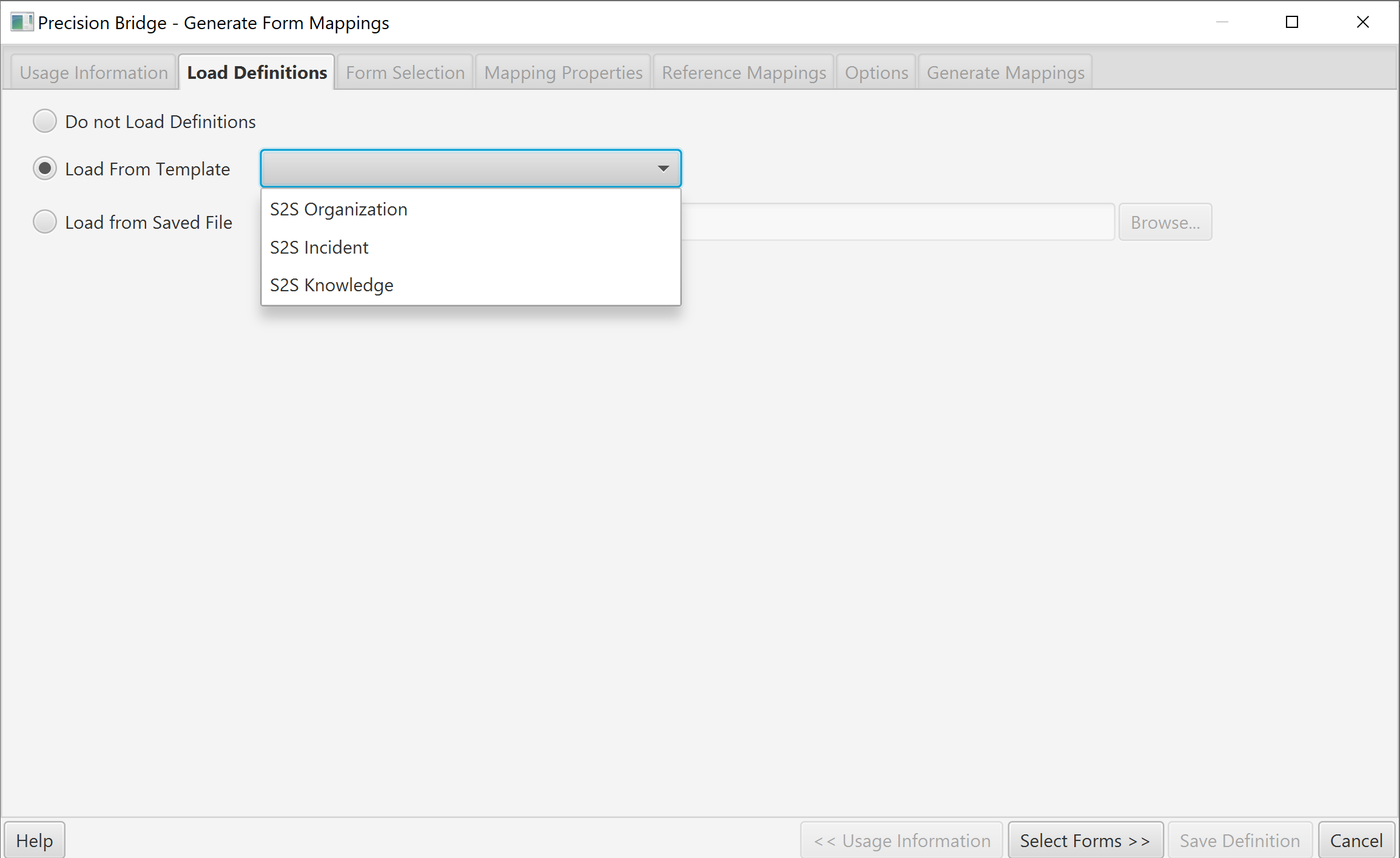This screenshot has width=1400, height=858.
Task: Open the Reference Mappings tab
Action: (743, 72)
